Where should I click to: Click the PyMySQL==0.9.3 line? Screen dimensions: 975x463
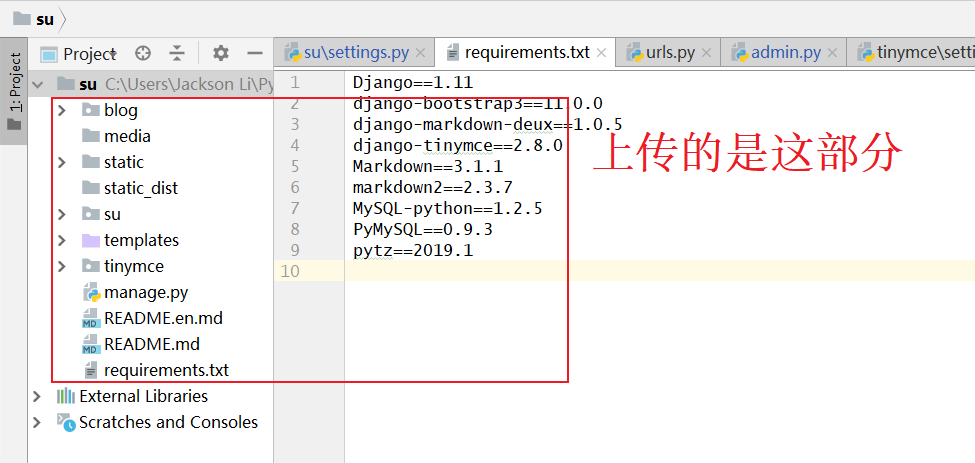(x=423, y=230)
